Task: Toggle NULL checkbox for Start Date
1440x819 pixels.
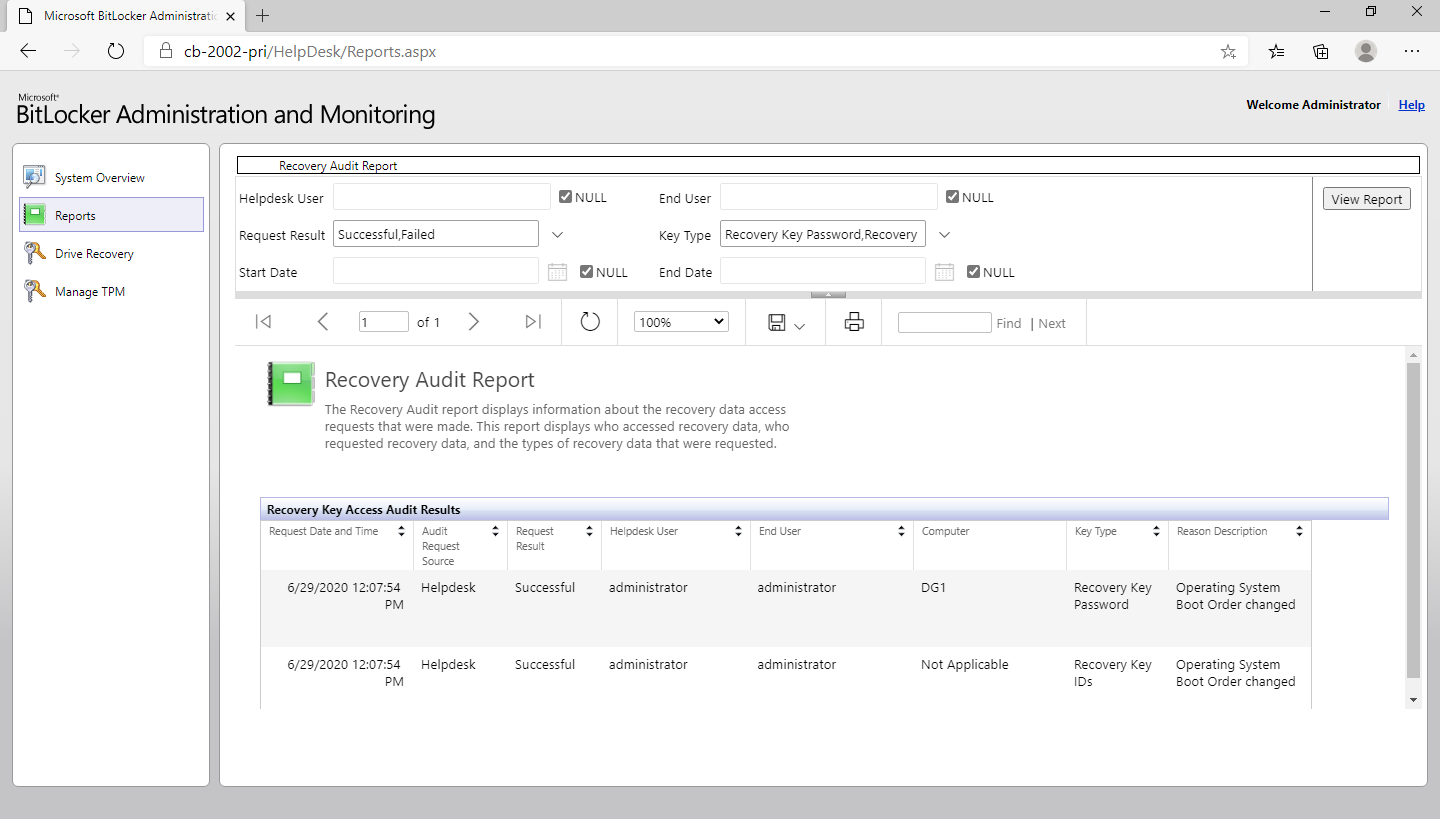Action: (587, 271)
